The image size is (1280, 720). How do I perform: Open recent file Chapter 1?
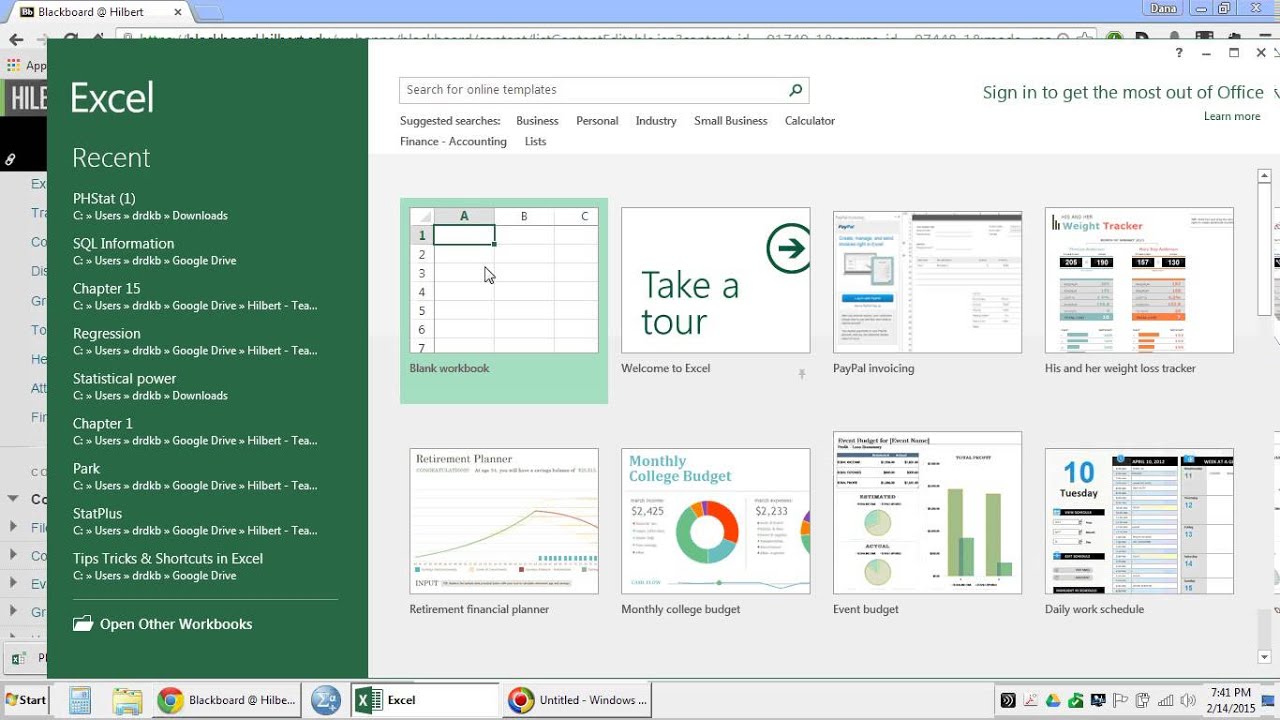pos(207,432)
